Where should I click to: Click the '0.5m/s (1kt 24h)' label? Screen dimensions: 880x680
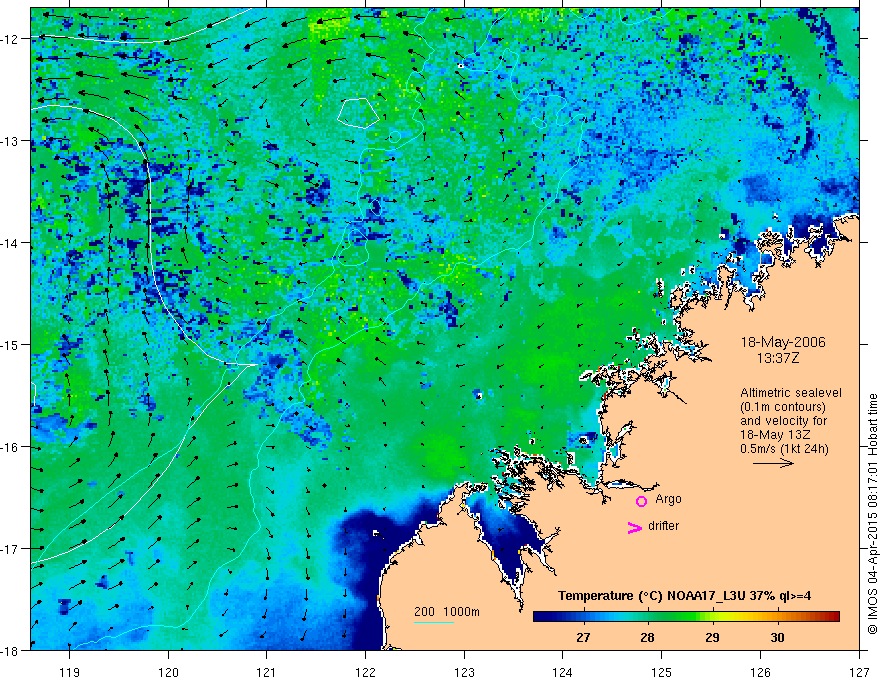[x=784, y=449]
